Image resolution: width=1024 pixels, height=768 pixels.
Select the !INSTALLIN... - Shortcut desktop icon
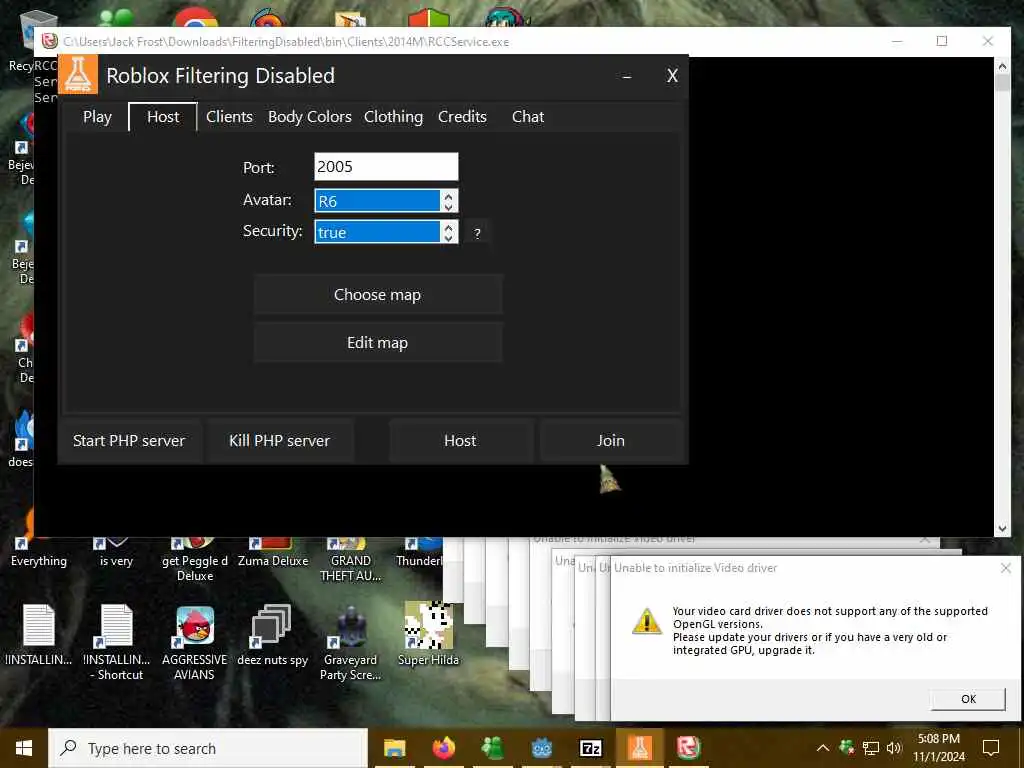click(117, 643)
